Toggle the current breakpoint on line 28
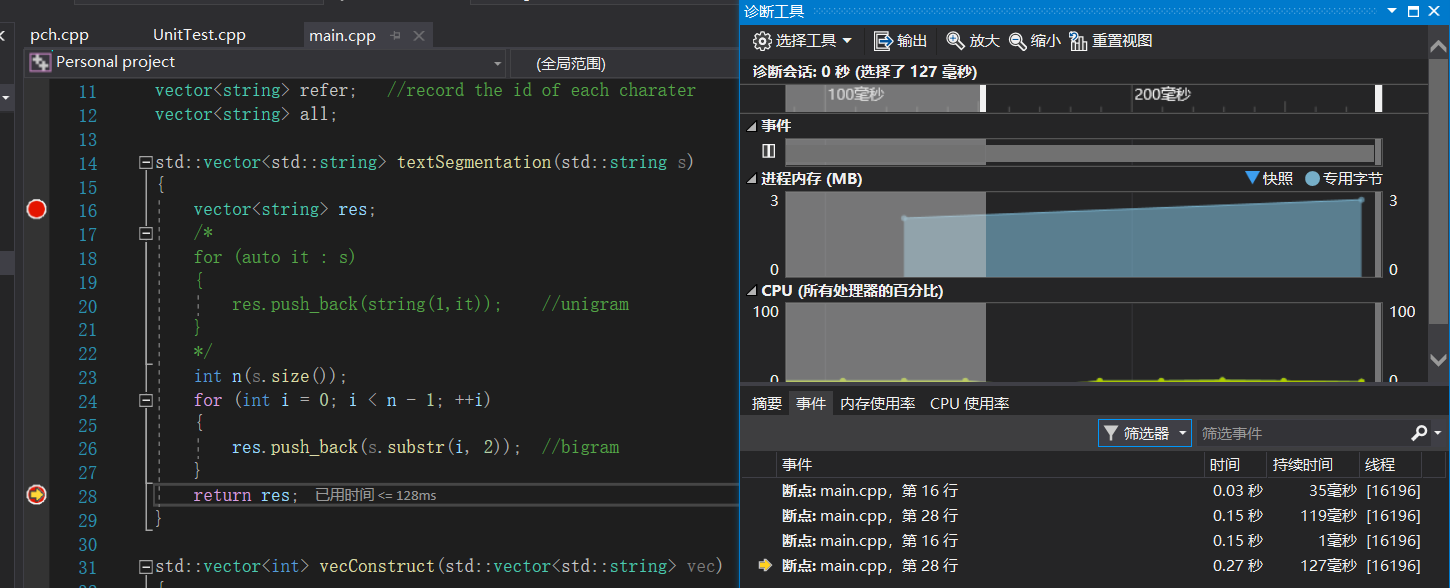Image resolution: width=1450 pixels, height=588 pixels. click(37, 494)
